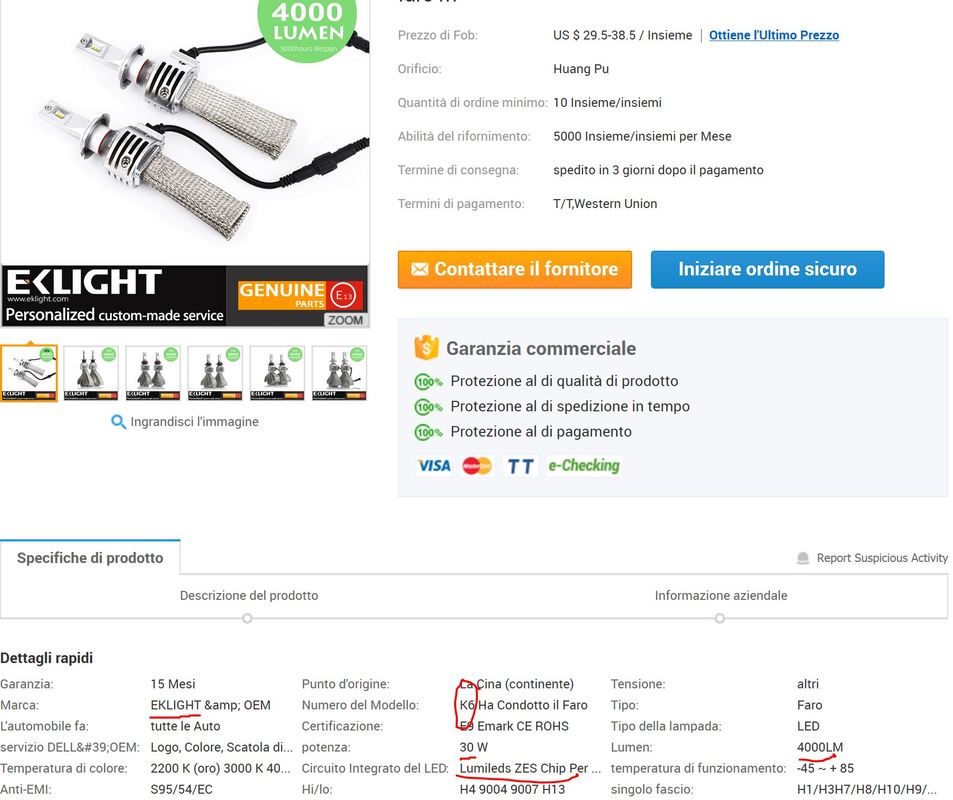Open the Ottiene l'Ultimo Prezzo link
Screen dimensions: 953x800
pos(774,35)
